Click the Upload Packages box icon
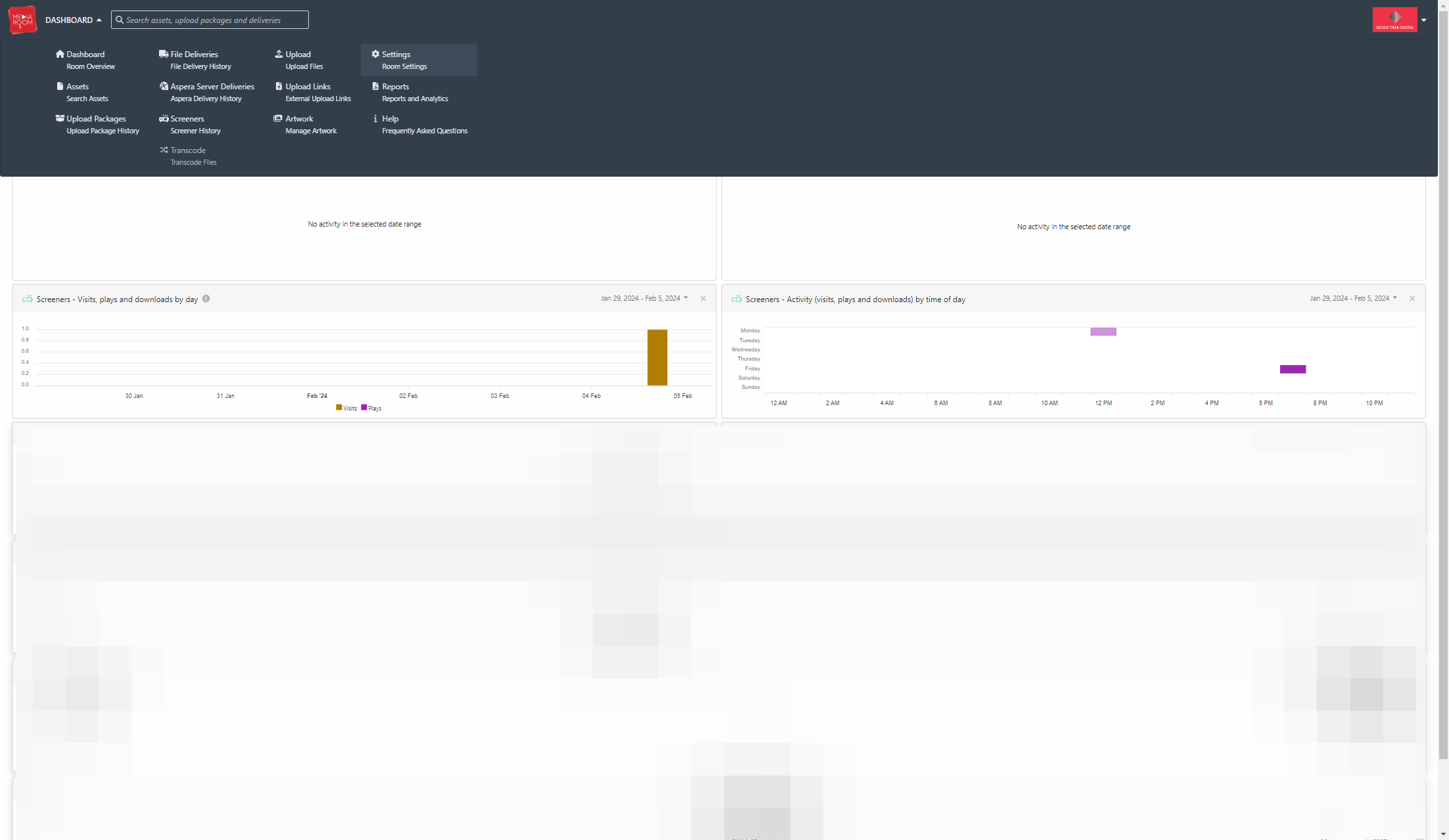The height and width of the screenshot is (840, 1449). click(x=60, y=118)
